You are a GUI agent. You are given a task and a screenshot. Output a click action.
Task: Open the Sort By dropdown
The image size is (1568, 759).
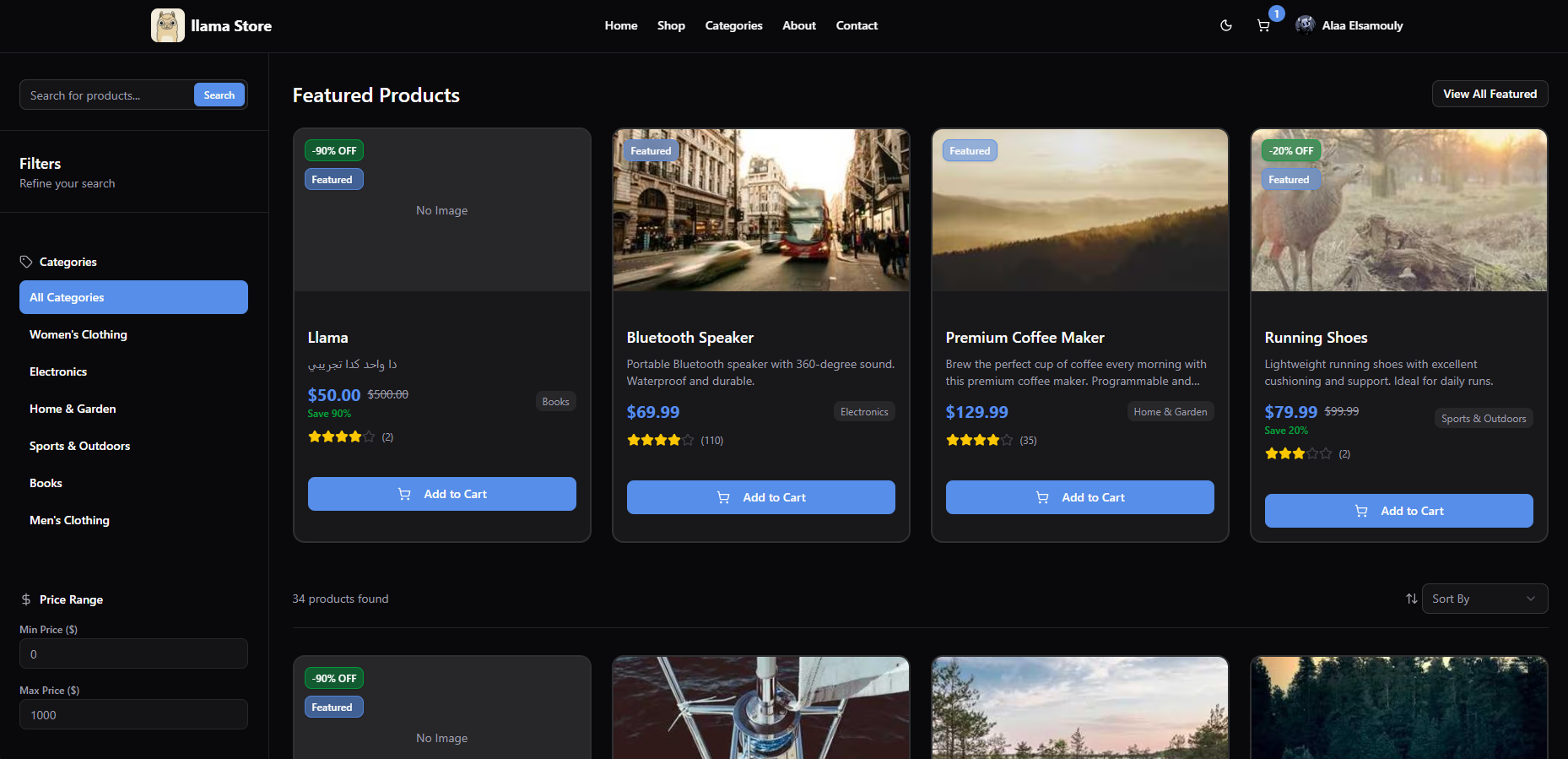click(x=1484, y=599)
